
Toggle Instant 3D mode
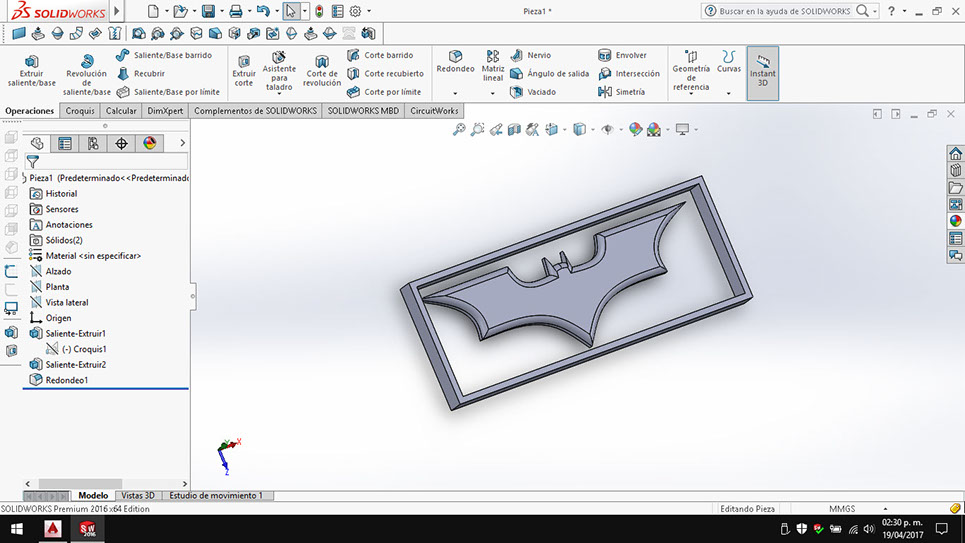click(x=763, y=73)
